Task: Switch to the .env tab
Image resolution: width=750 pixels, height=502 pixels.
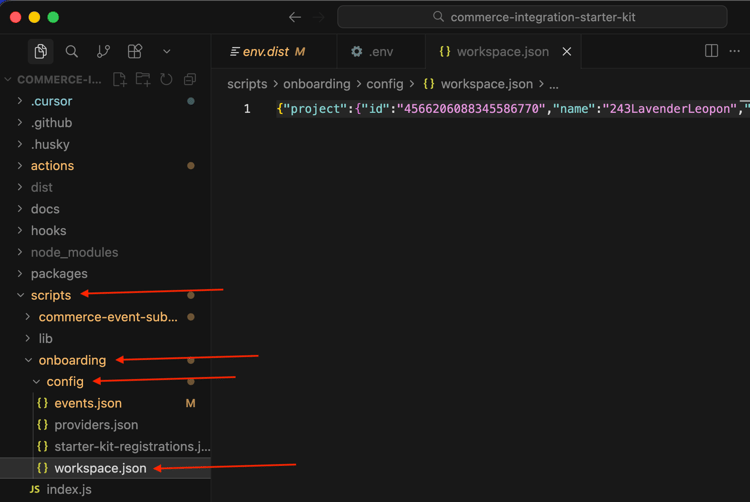Action: (x=381, y=52)
